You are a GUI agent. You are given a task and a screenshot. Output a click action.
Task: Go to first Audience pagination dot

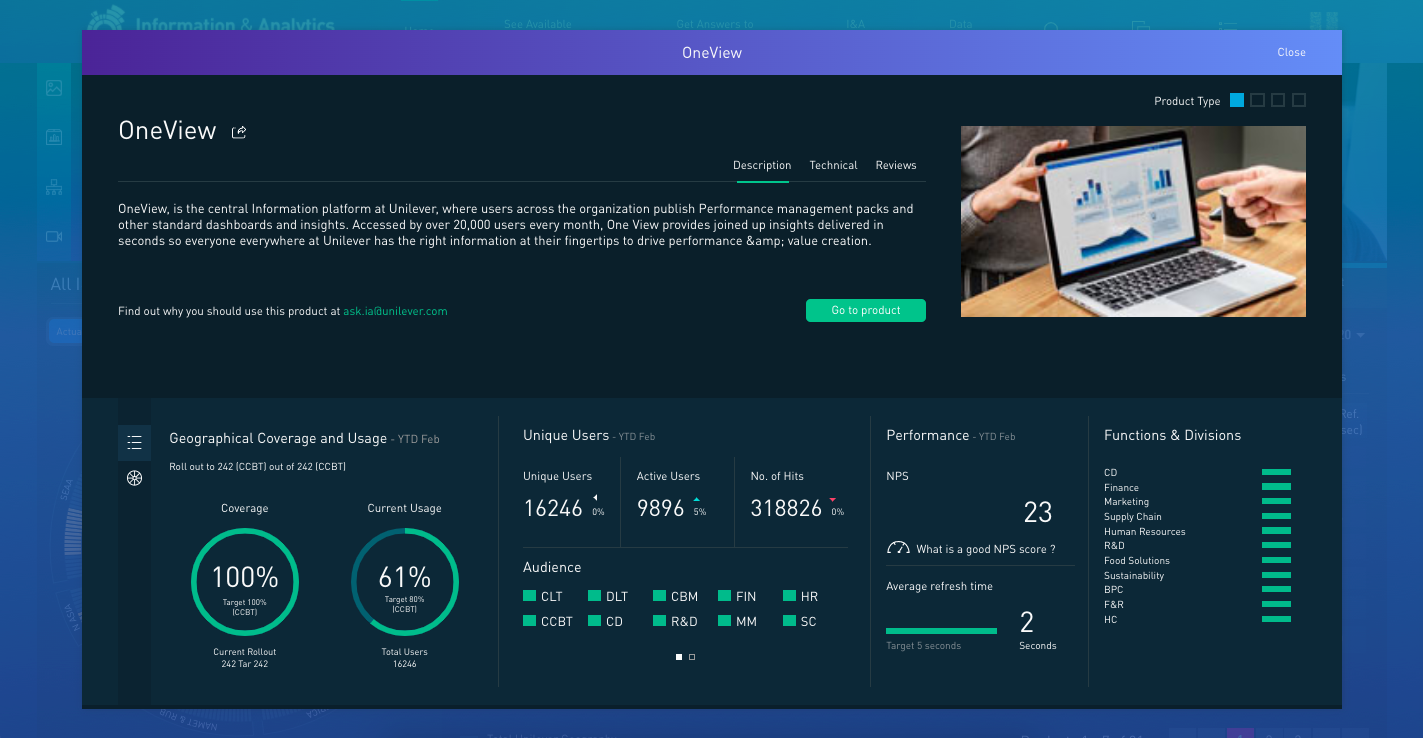click(679, 657)
